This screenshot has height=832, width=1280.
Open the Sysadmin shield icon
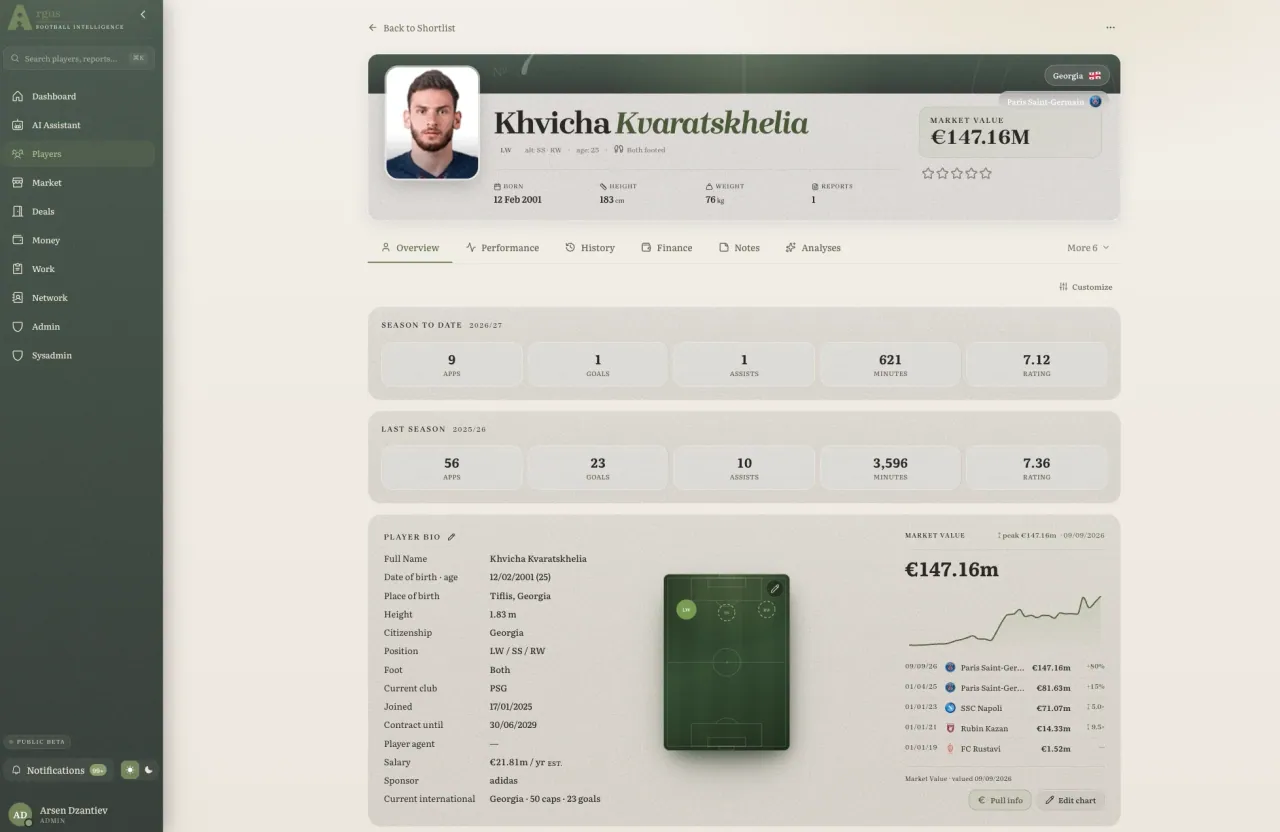point(18,356)
